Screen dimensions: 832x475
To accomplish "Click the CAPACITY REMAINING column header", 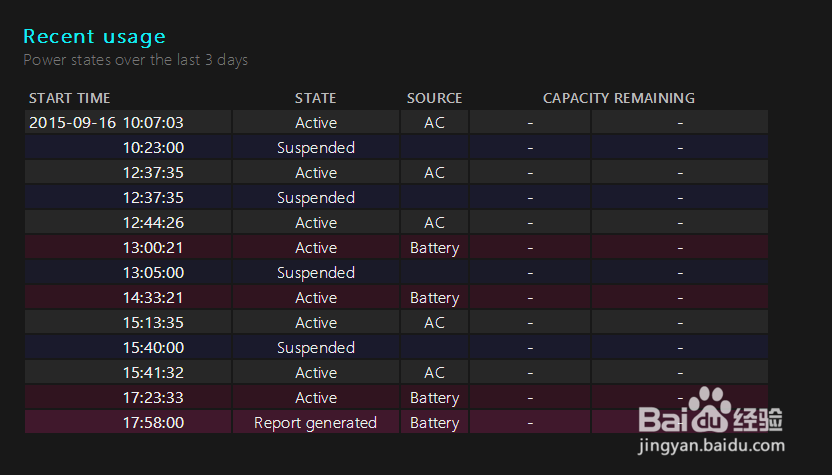I will click(x=618, y=98).
